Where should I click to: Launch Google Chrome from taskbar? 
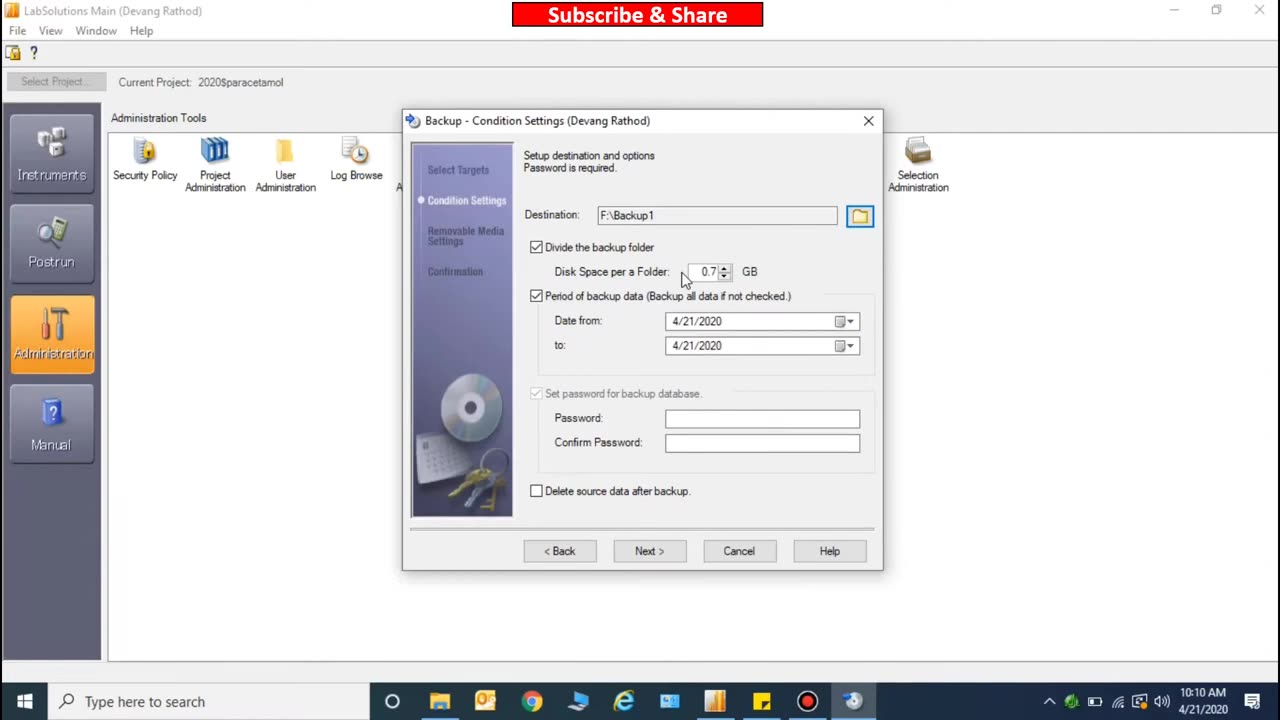click(x=531, y=701)
